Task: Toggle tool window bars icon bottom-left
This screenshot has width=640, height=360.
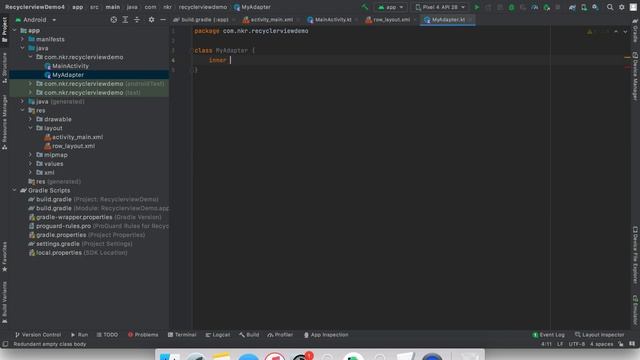Action: pos(5,344)
